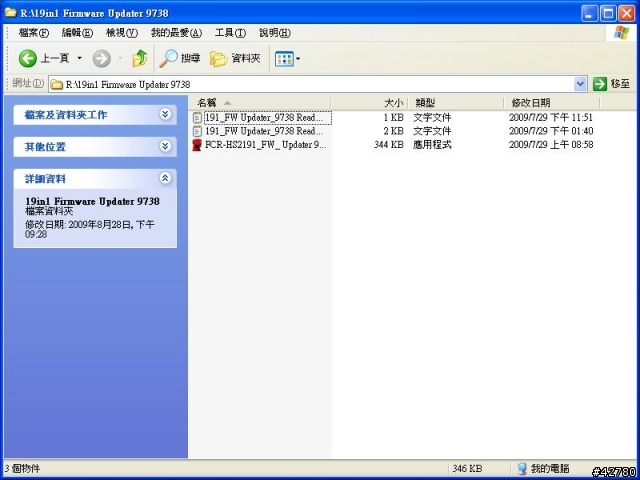Select FCR-HS2191_FW_ Updater file name

point(266,145)
